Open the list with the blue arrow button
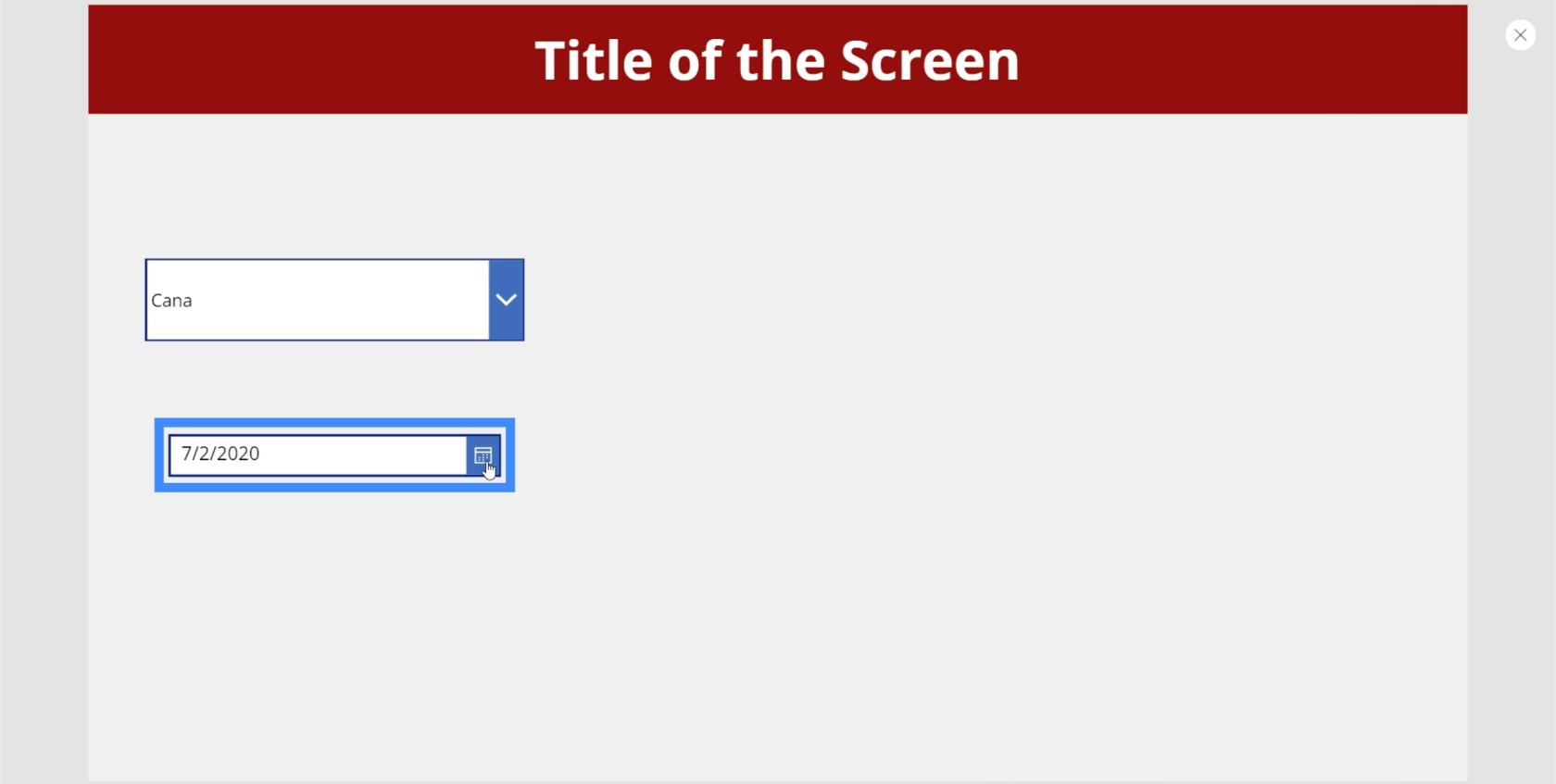This screenshot has height=784, width=1556. click(x=506, y=300)
